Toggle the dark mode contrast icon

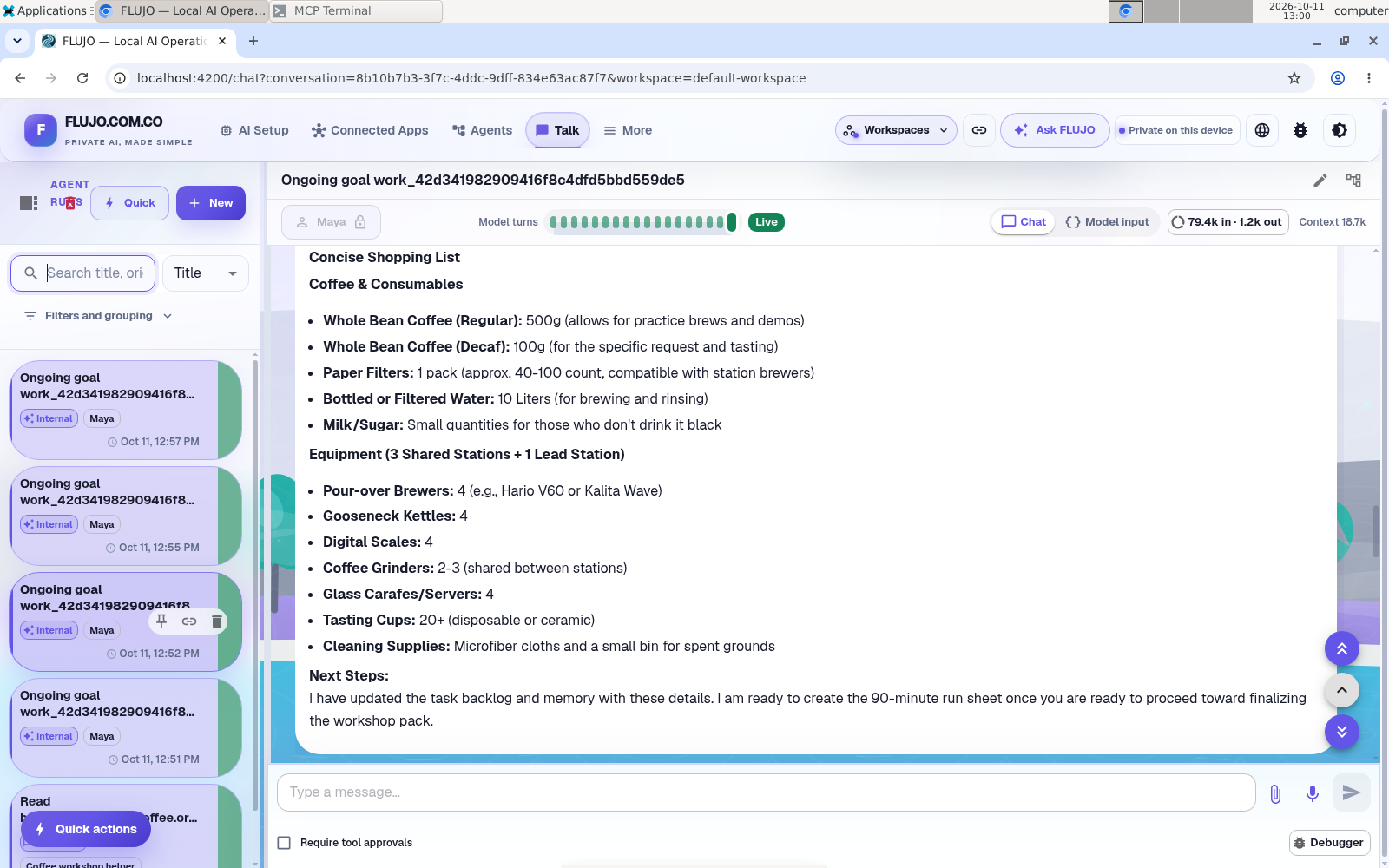1339,130
